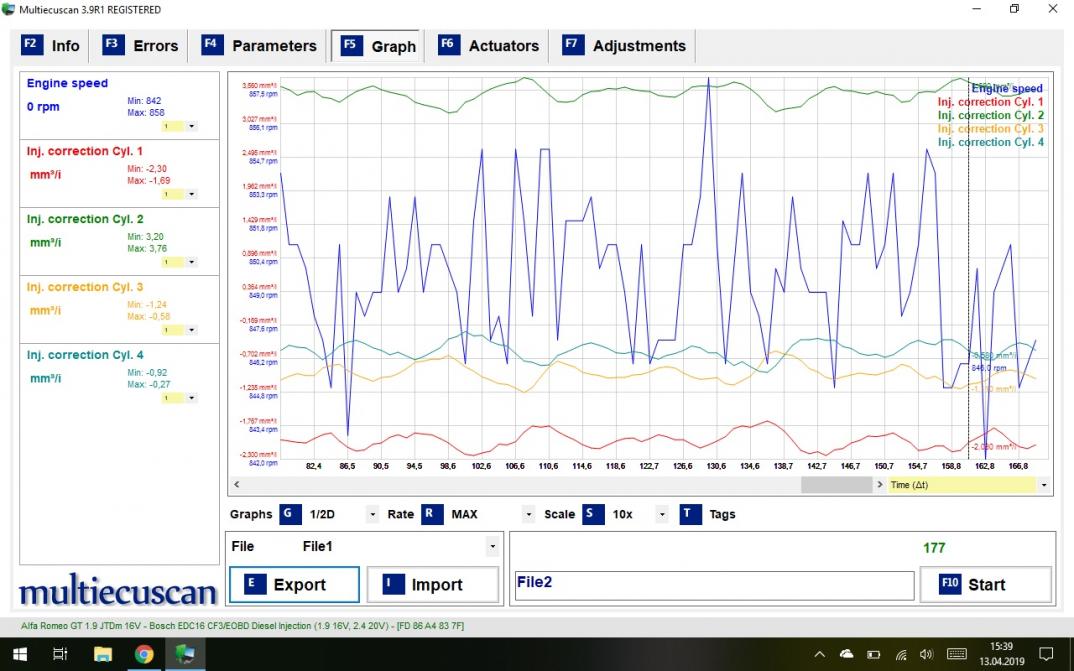The image size is (1074, 671).
Task: Click graph scrollbar right arrow
Action: (x=880, y=485)
